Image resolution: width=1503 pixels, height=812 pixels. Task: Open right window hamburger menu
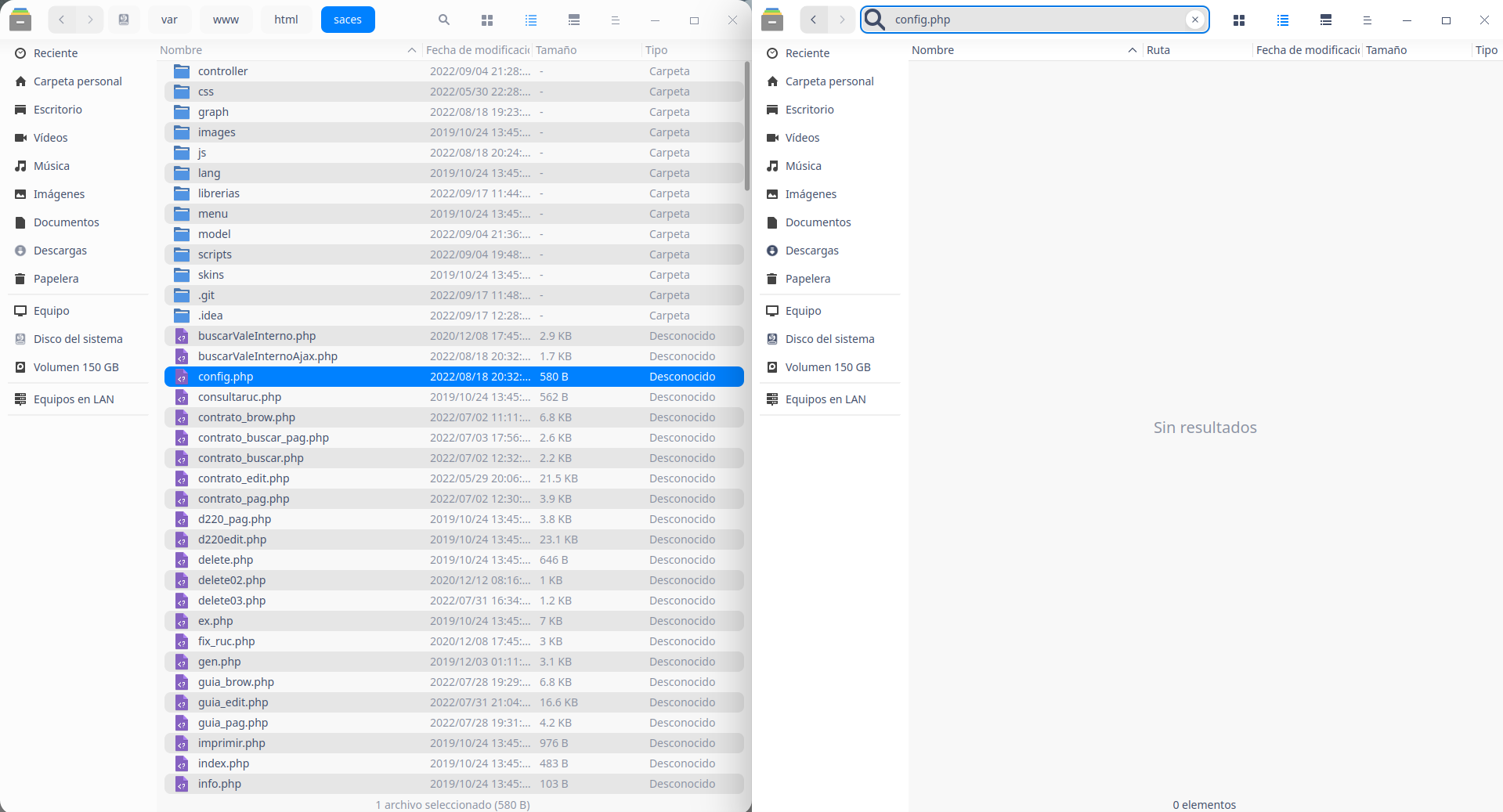(1368, 20)
